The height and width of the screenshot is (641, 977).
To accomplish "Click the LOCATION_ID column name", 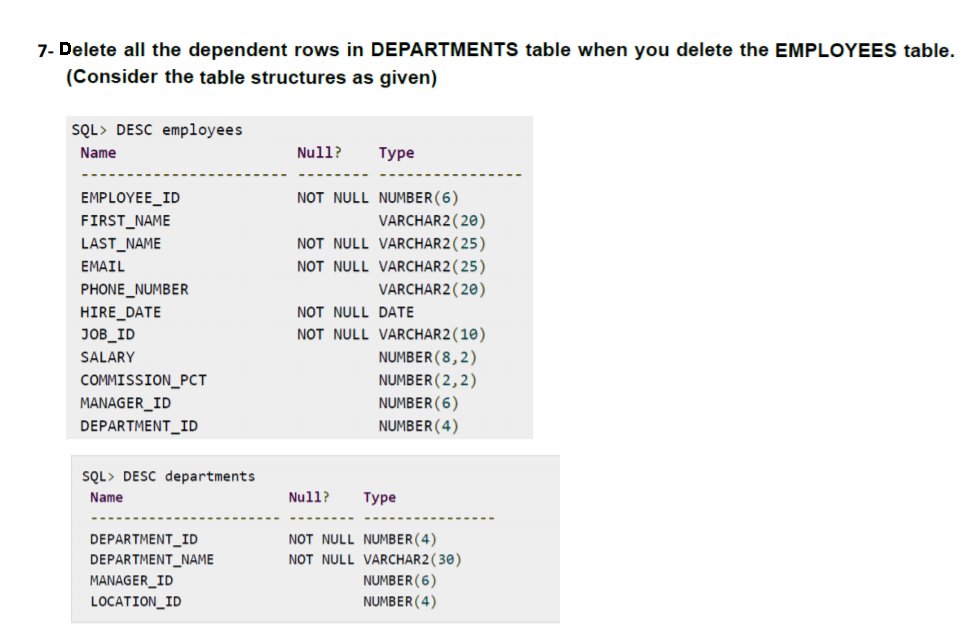I will [136, 602].
